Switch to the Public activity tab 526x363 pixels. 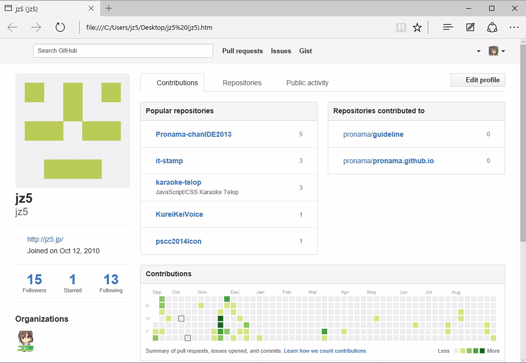pos(307,83)
